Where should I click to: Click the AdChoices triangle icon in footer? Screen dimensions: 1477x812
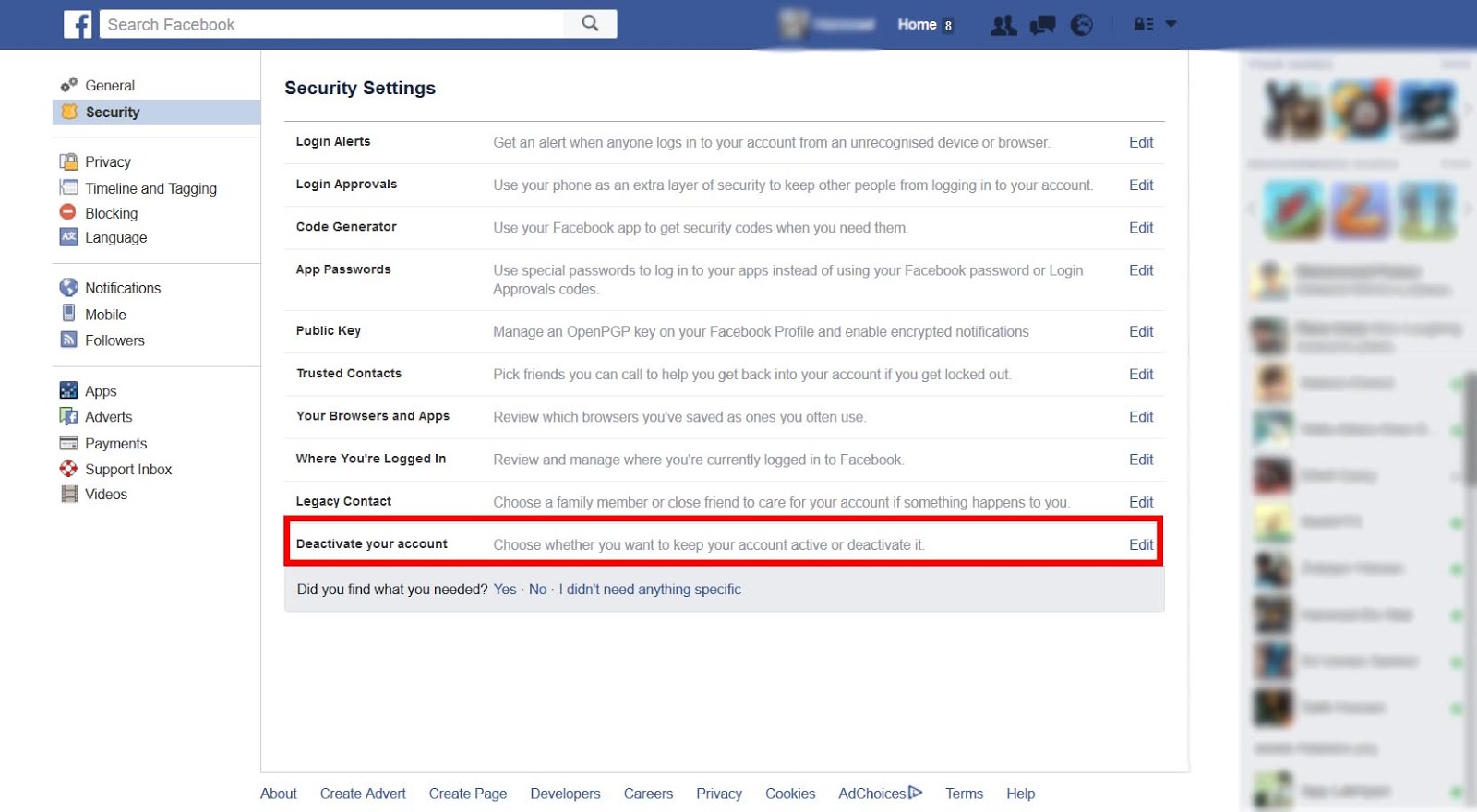915,793
